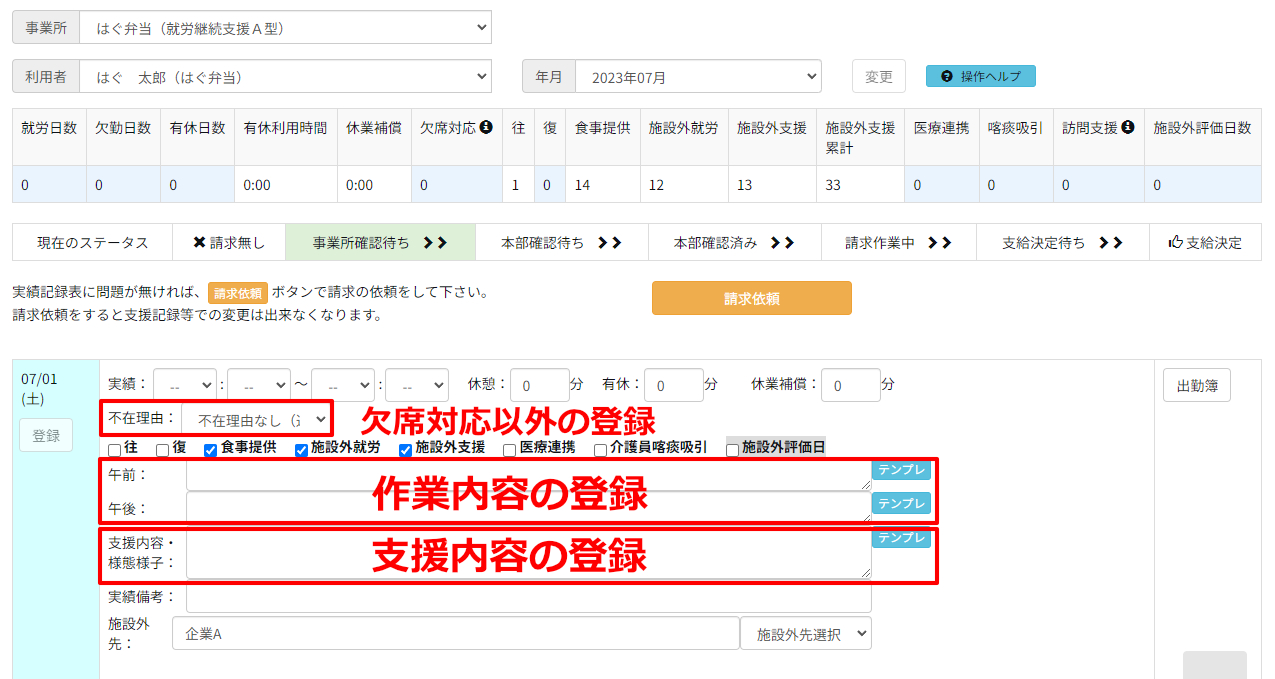The height and width of the screenshot is (679, 1275).
Task: Open the 不在理由 dropdown
Action: pos(258,420)
